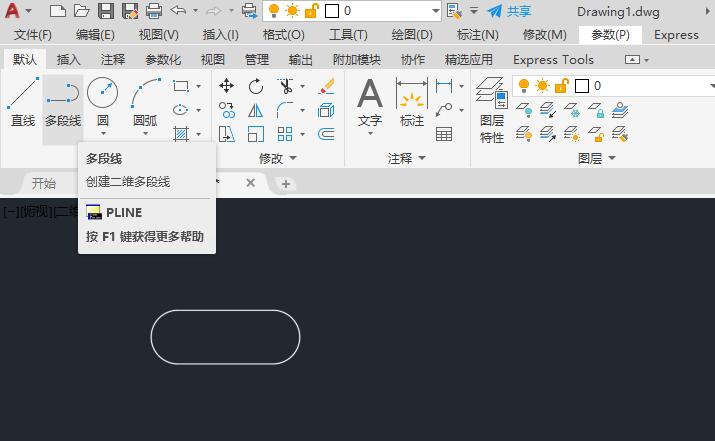This screenshot has height=441, width=715.
Task: Toggle the sun in quick access layer box
Action: (x=292, y=10)
